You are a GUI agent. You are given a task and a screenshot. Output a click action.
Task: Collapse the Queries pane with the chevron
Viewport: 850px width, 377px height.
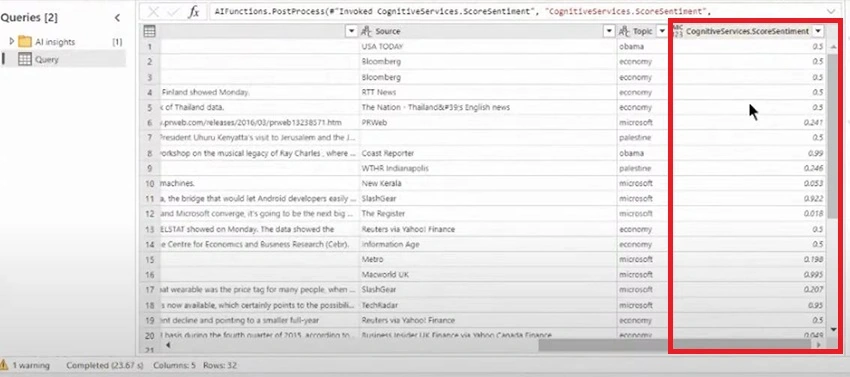pyautogui.click(x=118, y=18)
